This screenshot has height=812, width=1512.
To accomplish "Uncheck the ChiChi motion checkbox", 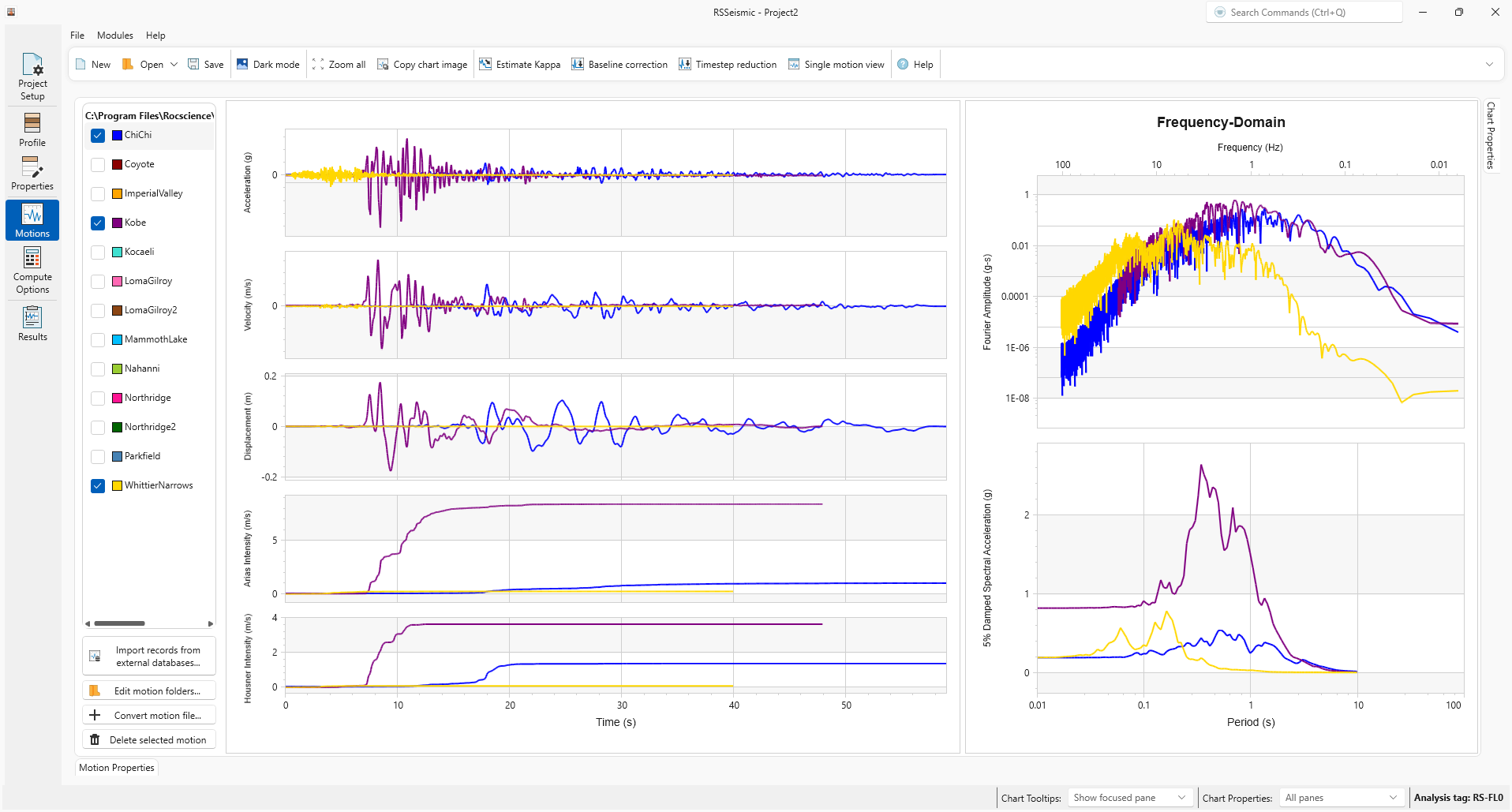I will pos(98,136).
